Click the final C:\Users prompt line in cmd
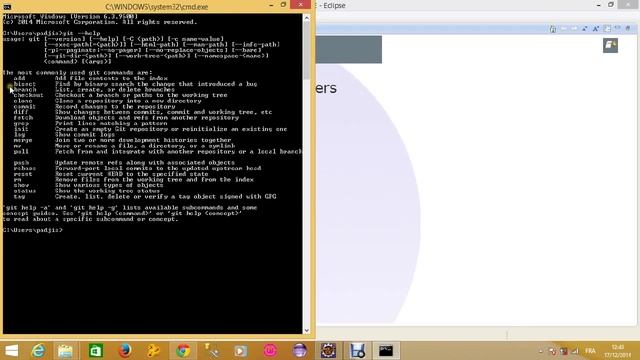 33,230
